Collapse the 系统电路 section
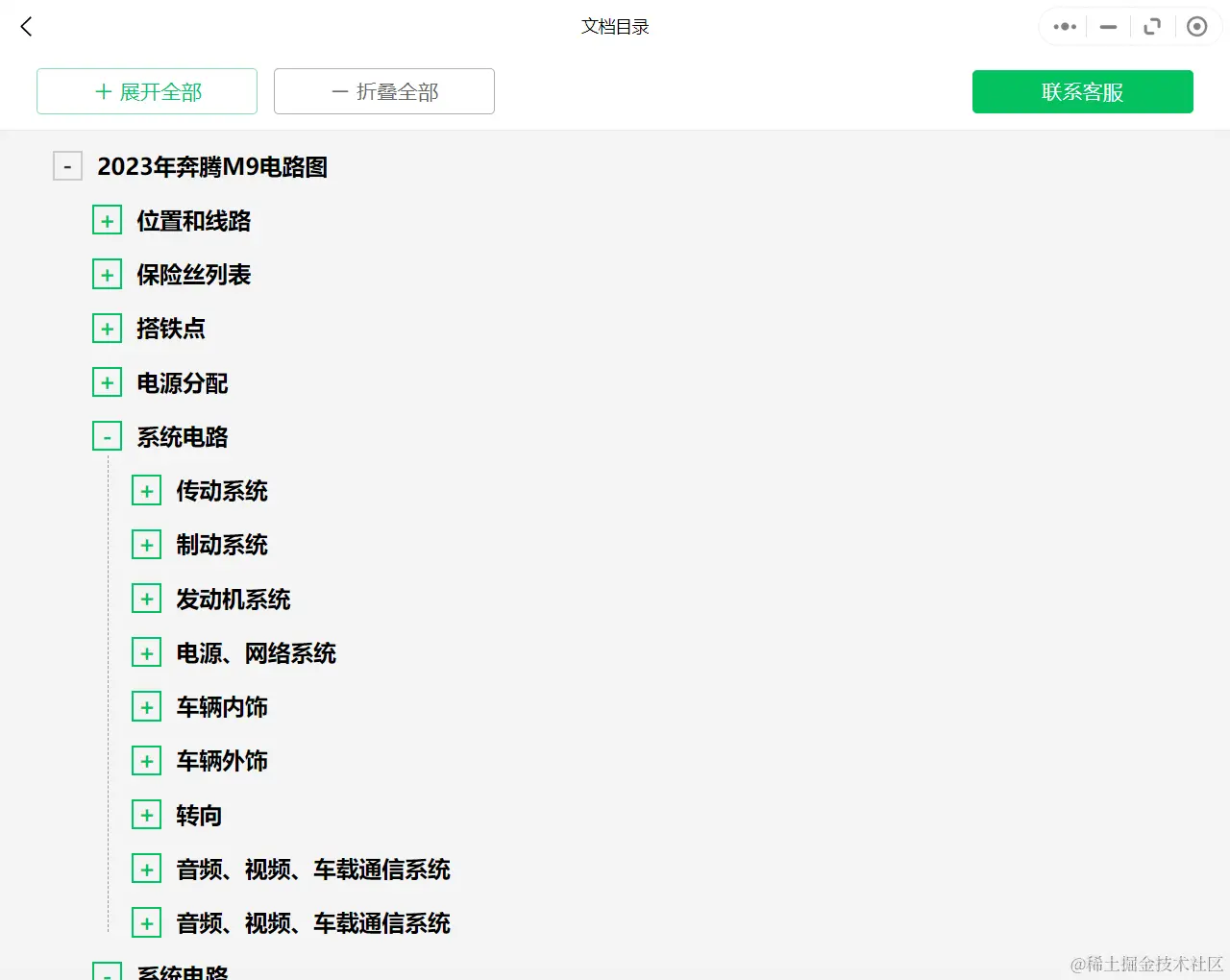Viewport: 1230px width, 980px height. tap(107, 435)
